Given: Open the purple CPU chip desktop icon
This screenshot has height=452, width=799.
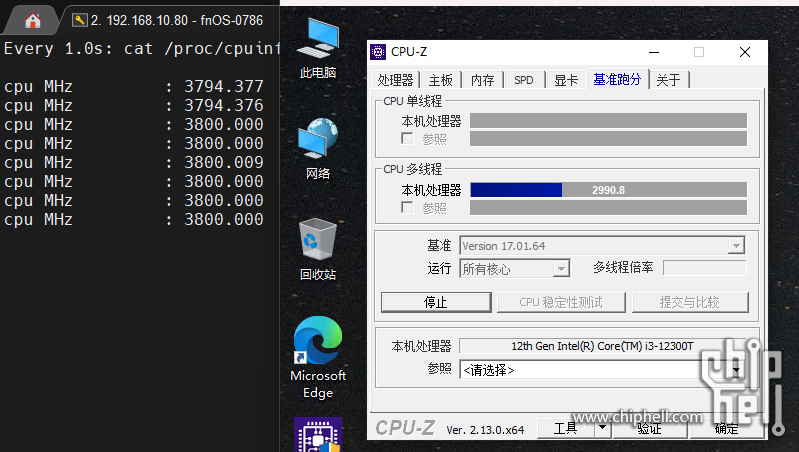Looking at the screenshot, I should (x=318, y=434).
